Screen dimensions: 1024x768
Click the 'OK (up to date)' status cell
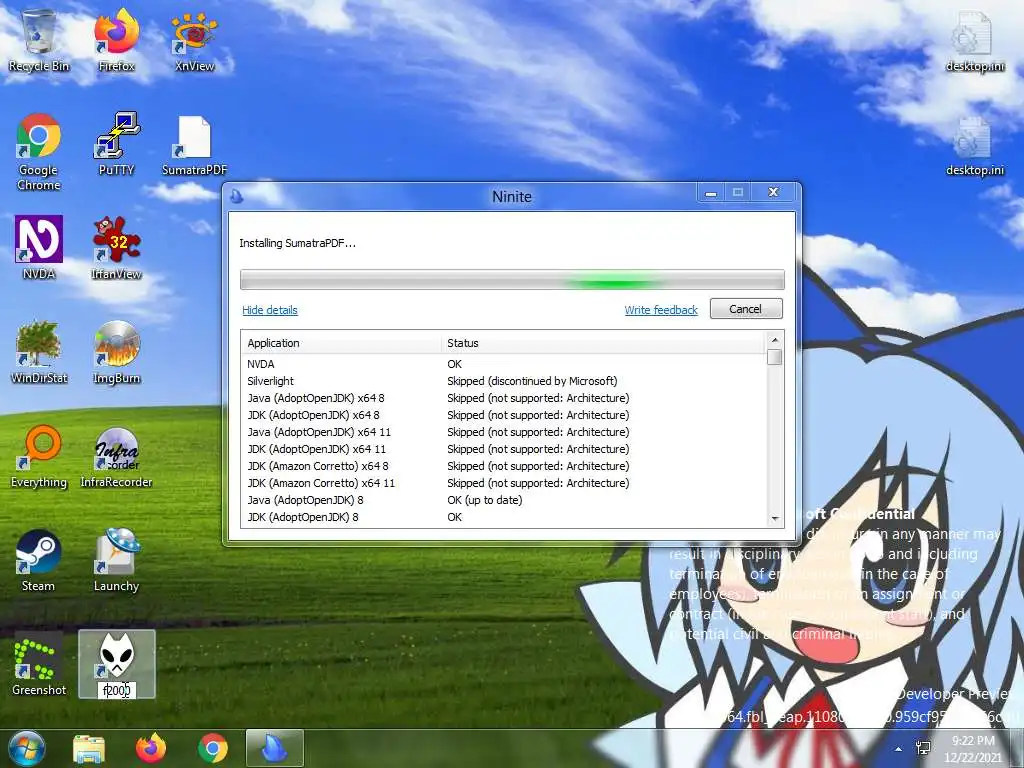click(x=485, y=500)
